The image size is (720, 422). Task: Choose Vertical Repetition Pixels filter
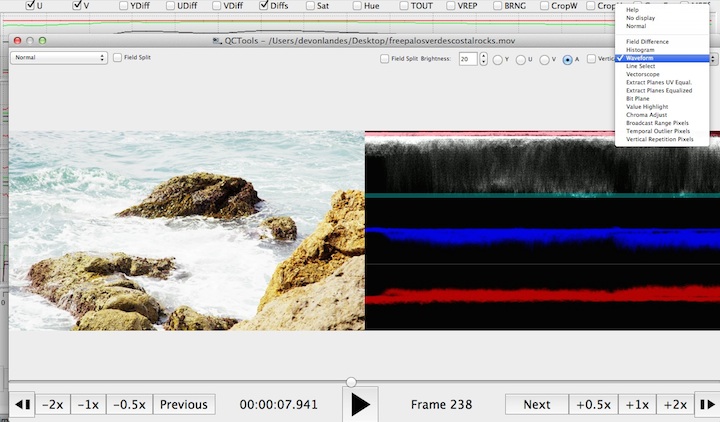click(x=662, y=139)
